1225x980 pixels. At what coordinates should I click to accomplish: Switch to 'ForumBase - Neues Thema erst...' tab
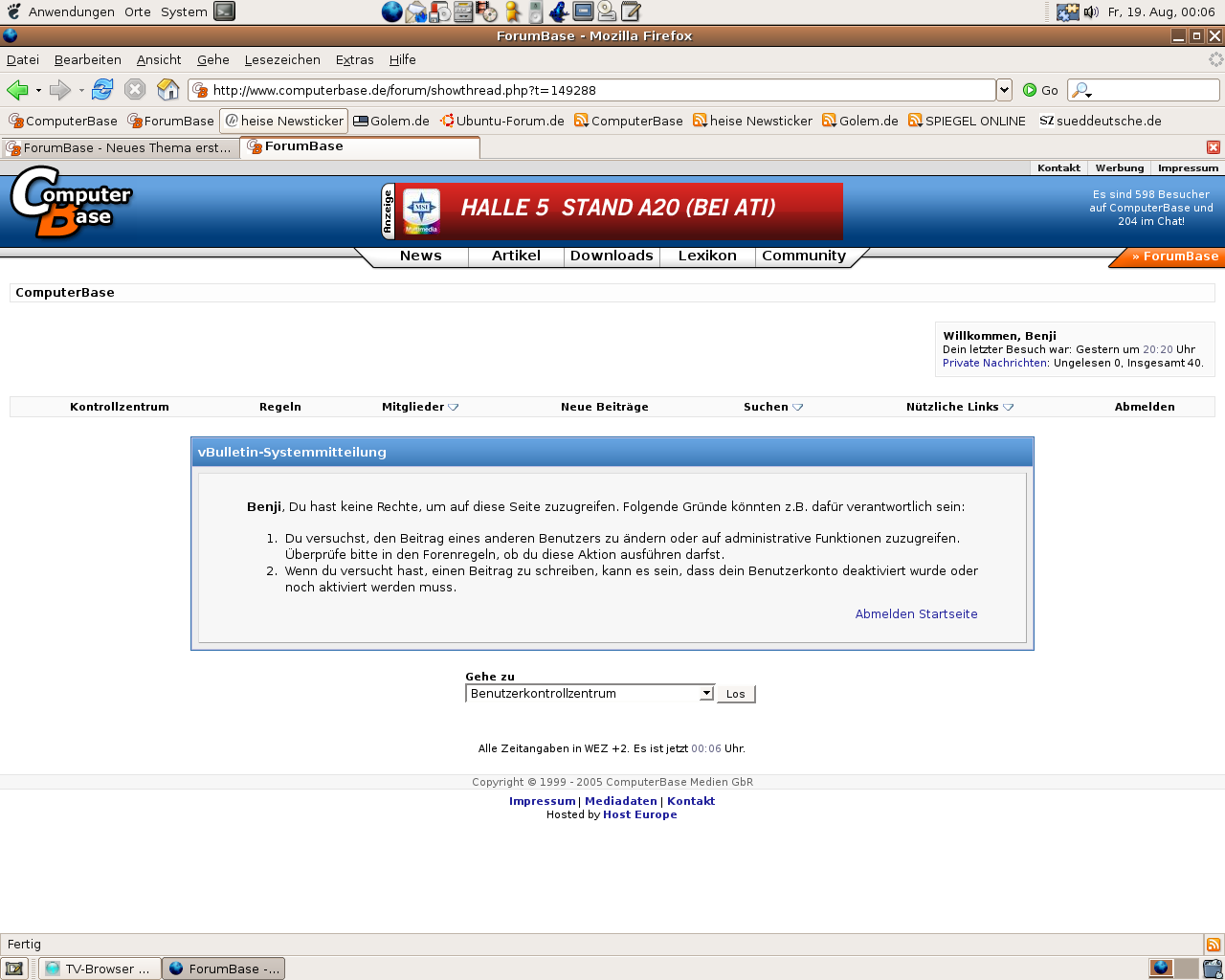coord(120,147)
